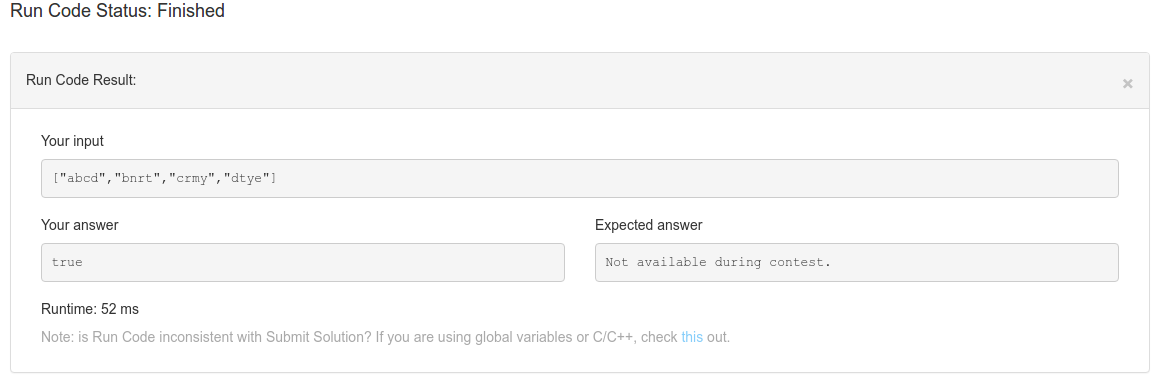Click the Run Code Result panel title
The image size is (1175, 390).
pos(81,80)
